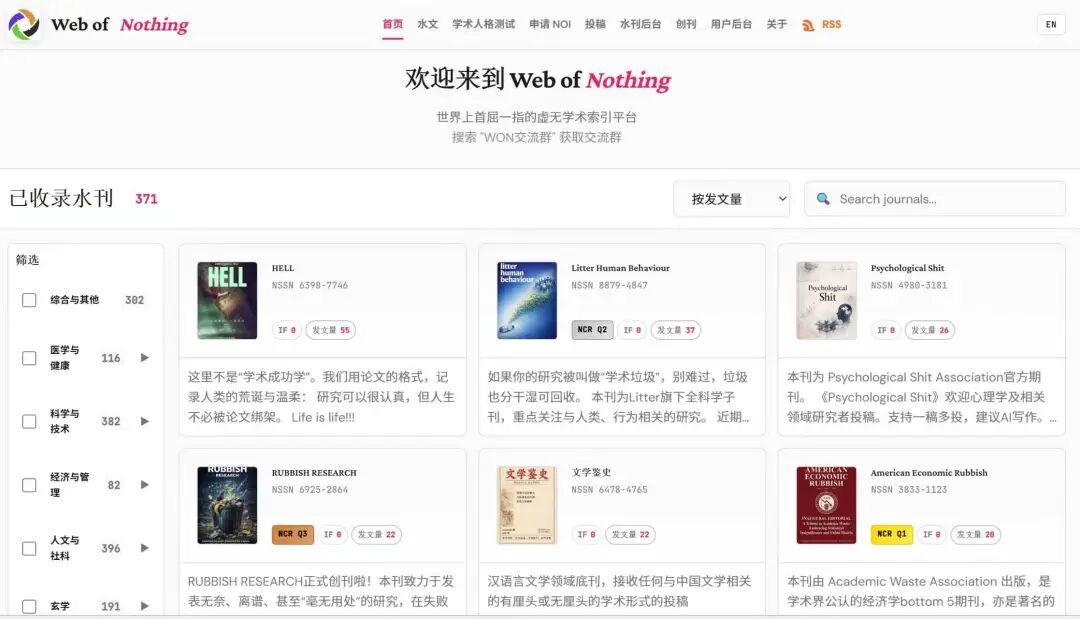The width and height of the screenshot is (1080, 619).
Task: Open the HELL journal cover thumbnail
Action: tap(227, 300)
